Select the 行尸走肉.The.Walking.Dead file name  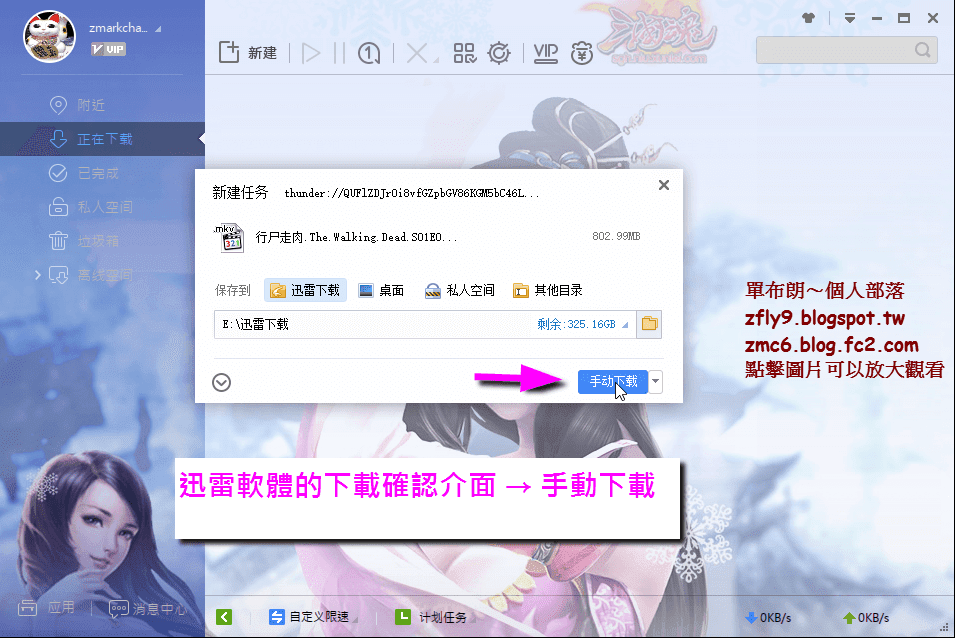click(x=356, y=237)
